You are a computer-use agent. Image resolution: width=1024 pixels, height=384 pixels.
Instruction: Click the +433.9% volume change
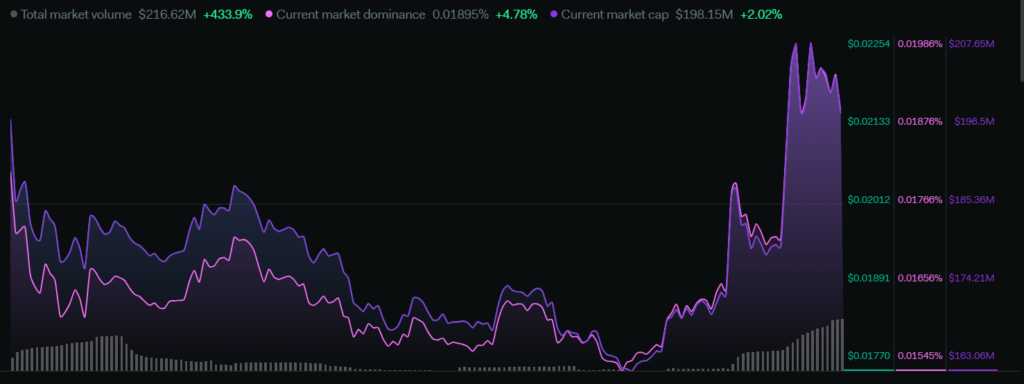(227, 14)
